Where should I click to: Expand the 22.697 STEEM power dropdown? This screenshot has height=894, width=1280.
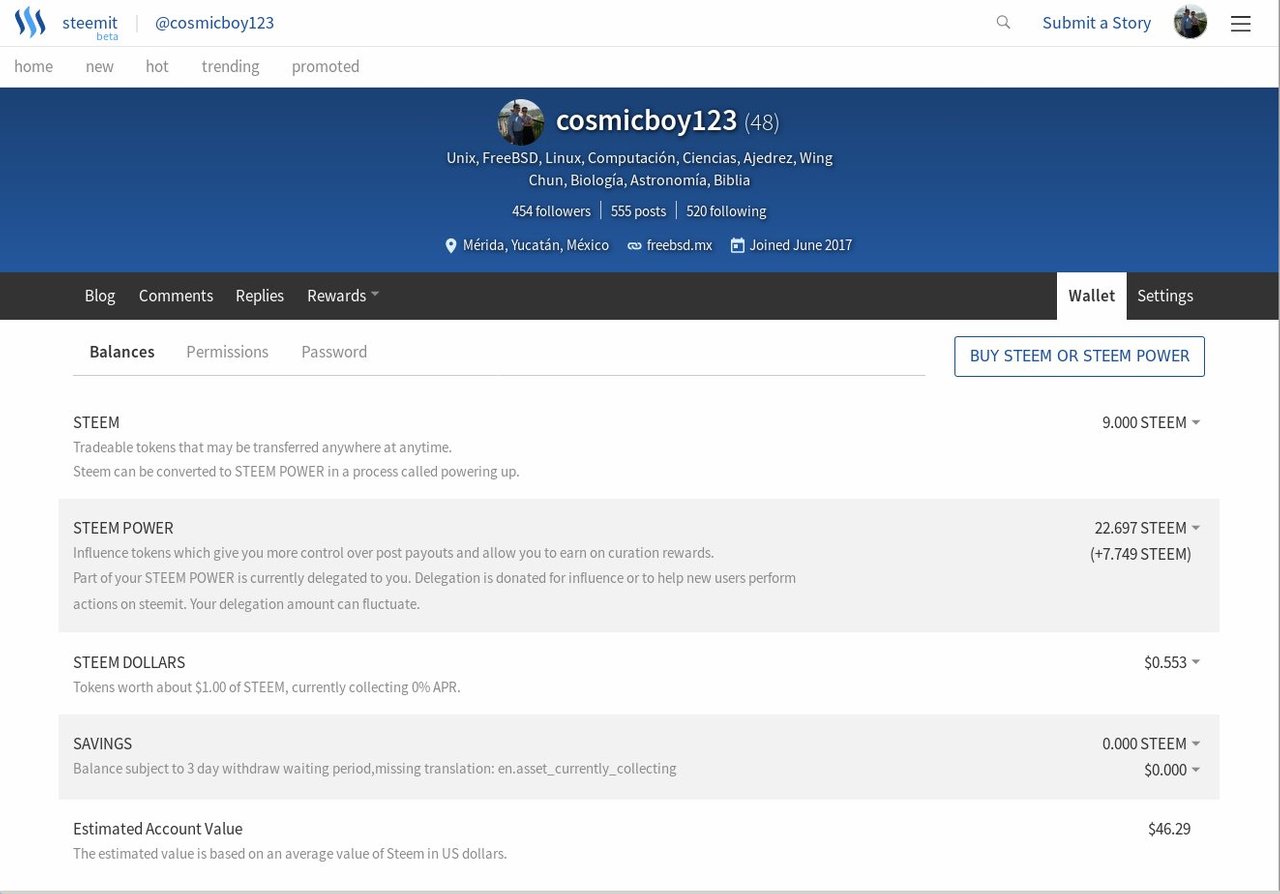coord(1147,527)
